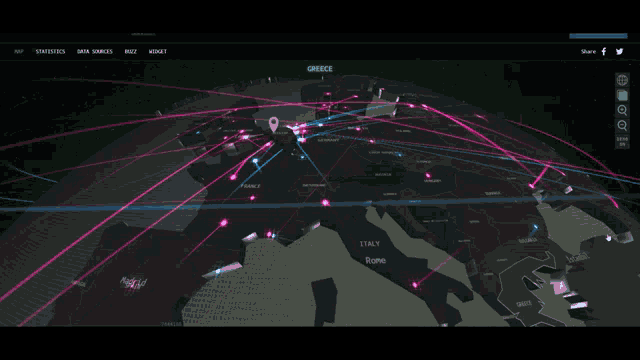This screenshot has width=640, height=360.
Task: Open the STATISTICS tab
Action: 50,51
